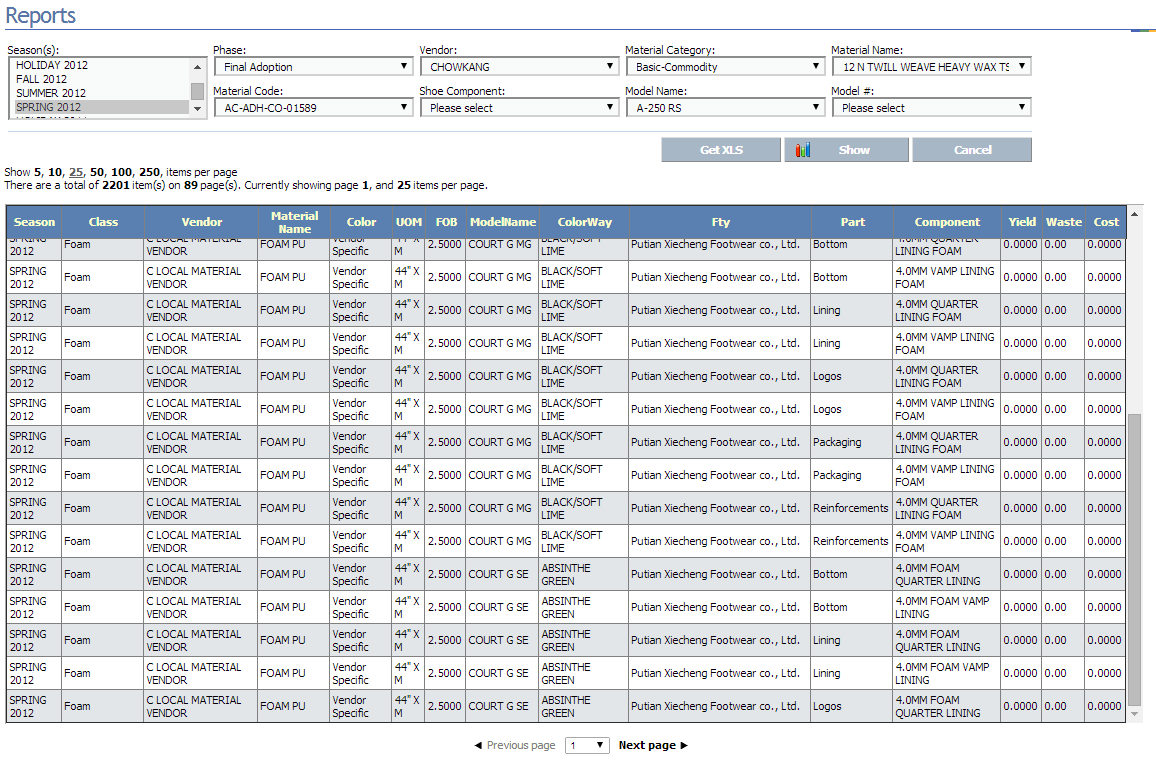Click Reinforcements in the 4.0MM QUARTER LINING FOAM row
This screenshot has height=771, width=1156.
point(851,509)
